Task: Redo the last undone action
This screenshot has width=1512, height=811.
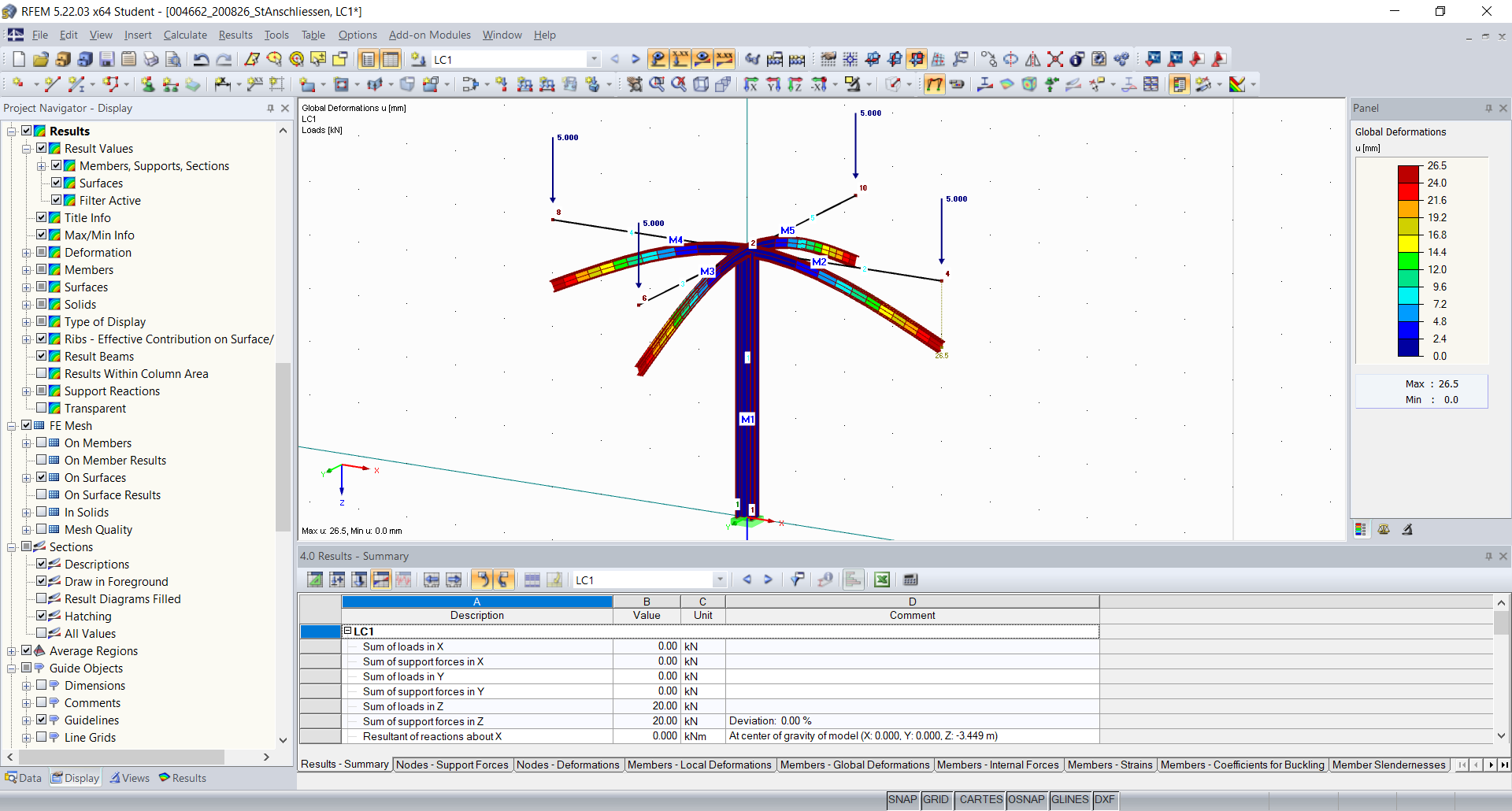Action: (224, 59)
